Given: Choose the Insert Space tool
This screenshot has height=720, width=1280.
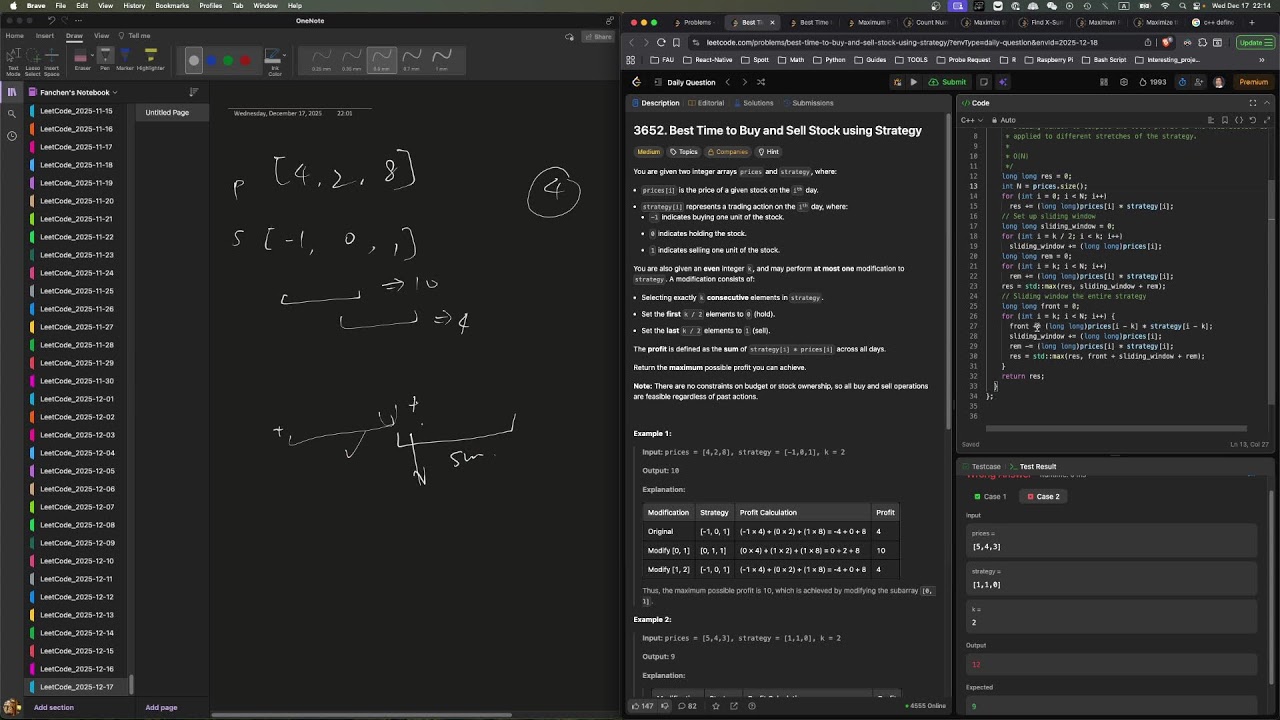Looking at the screenshot, I should [x=51, y=61].
